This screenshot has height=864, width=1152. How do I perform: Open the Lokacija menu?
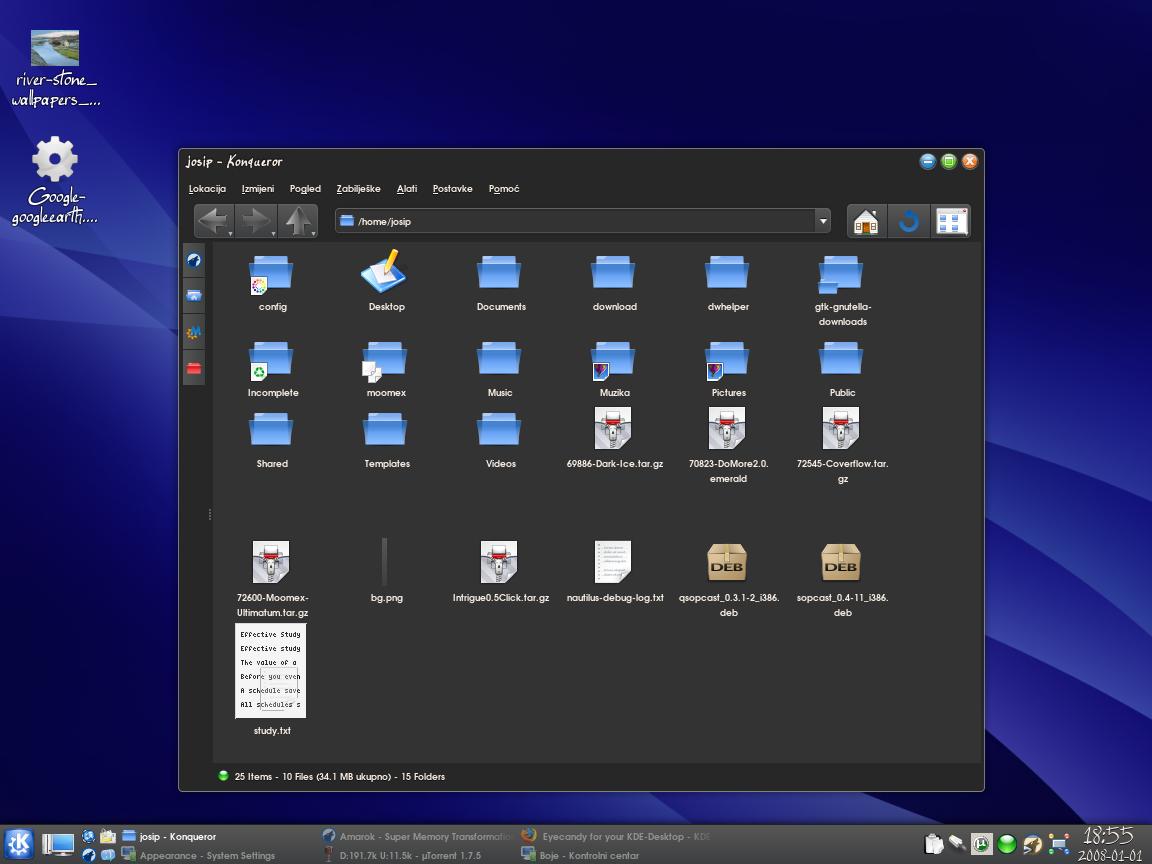pyautogui.click(x=207, y=189)
